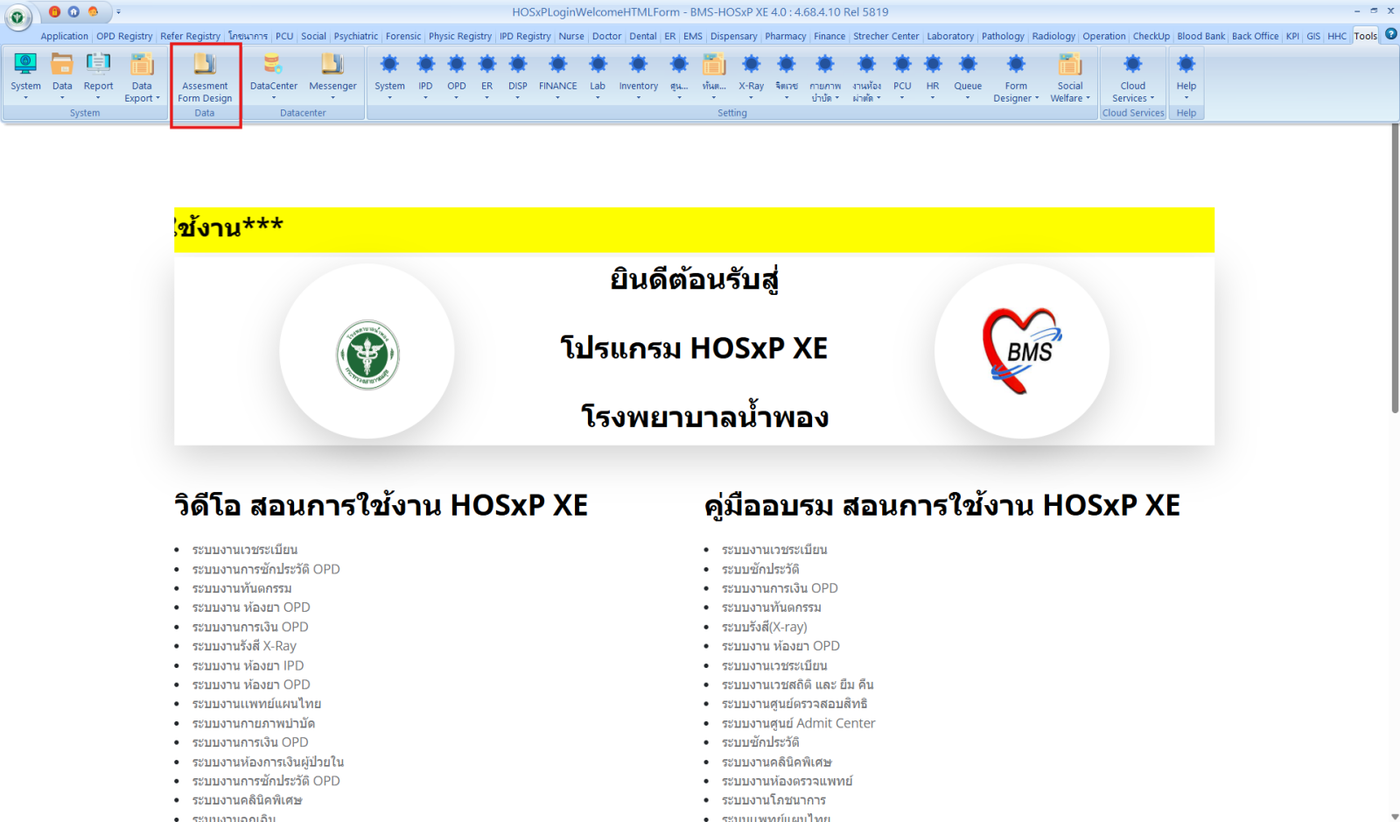Screen dimensions: 1400x822
Task: Click the blue home icon in quick access toolbar
Action: pos(73,12)
